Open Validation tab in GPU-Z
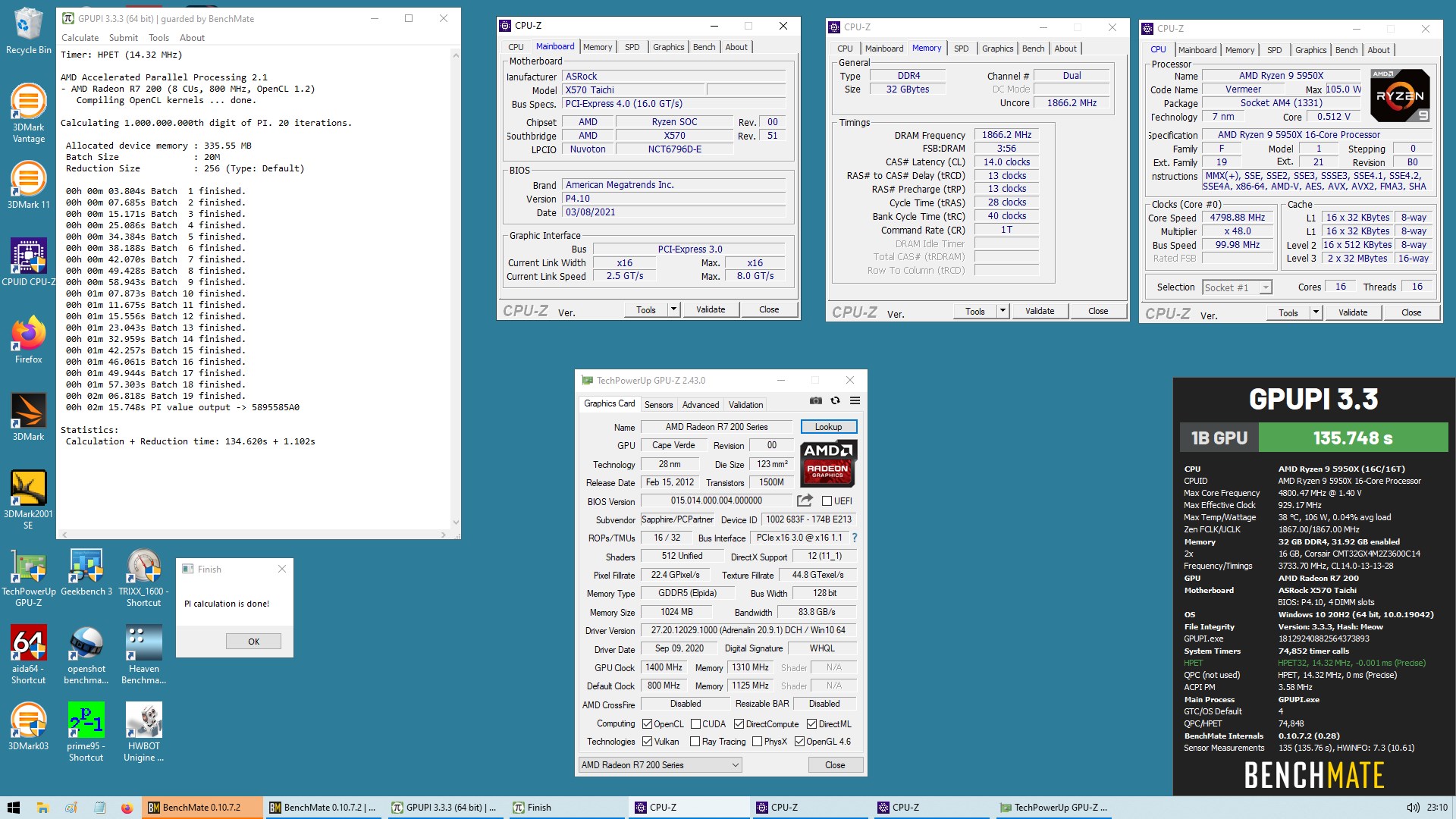Image resolution: width=1456 pixels, height=819 pixels. 745,405
